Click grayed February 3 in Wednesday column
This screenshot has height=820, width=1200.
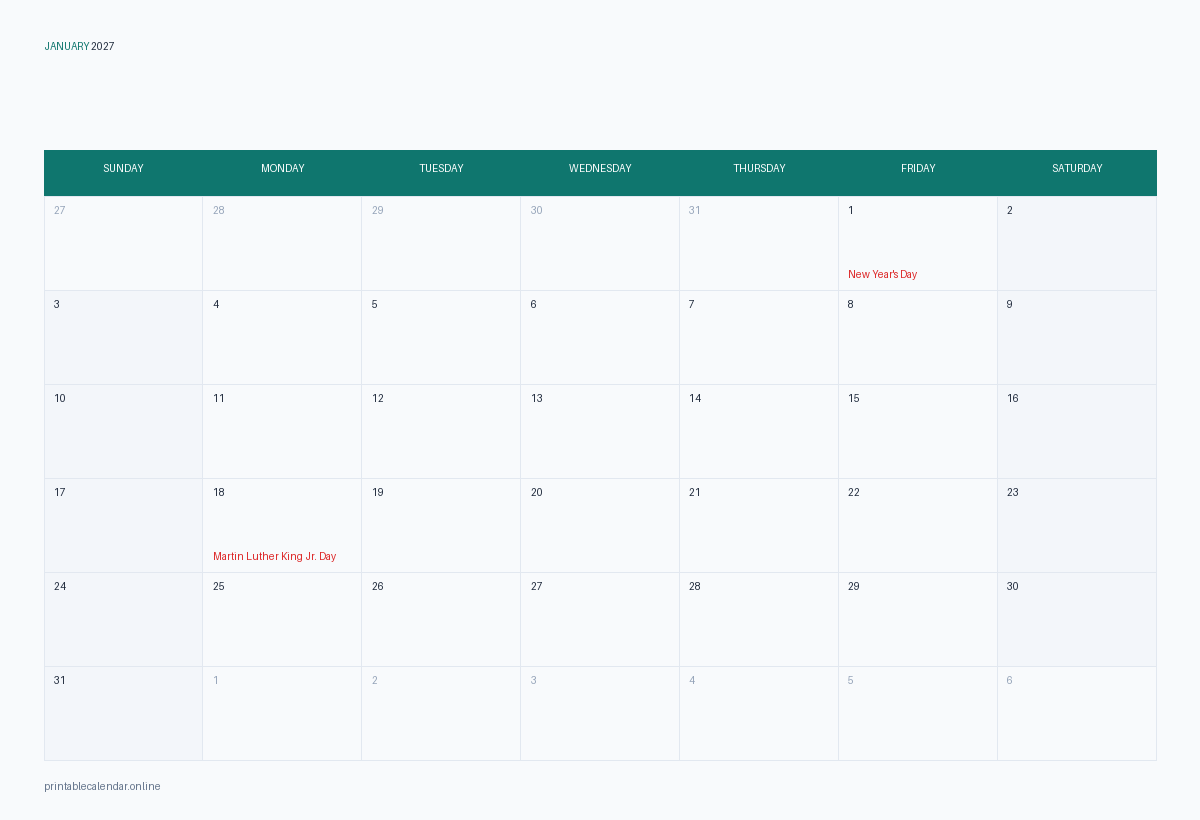[x=534, y=681]
